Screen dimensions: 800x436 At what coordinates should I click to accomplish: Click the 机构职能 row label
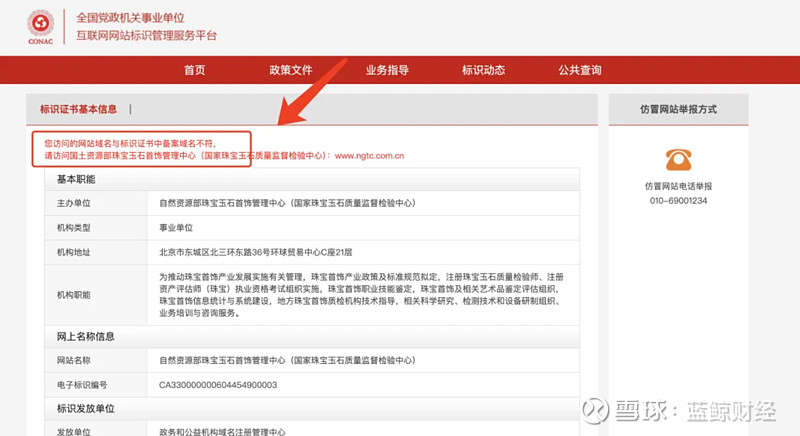pyautogui.click(x=73, y=295)
